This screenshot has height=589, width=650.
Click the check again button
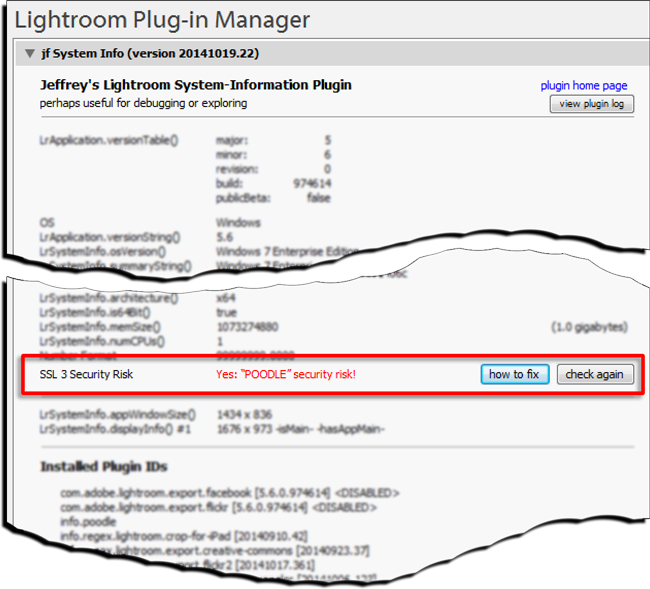[x=595, y=374]
